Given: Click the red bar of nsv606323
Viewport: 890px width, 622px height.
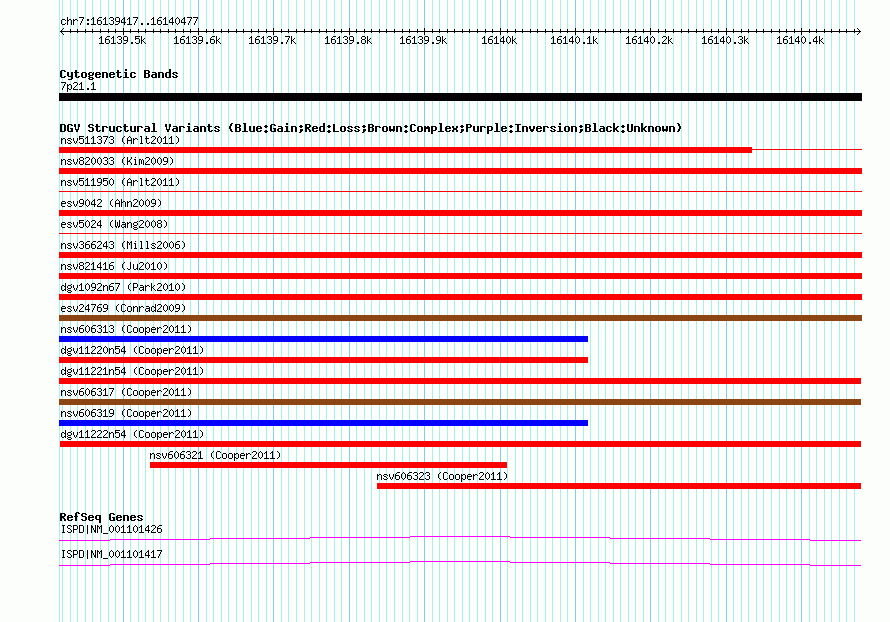Looking at the screenshot, I should coord(619,486).
